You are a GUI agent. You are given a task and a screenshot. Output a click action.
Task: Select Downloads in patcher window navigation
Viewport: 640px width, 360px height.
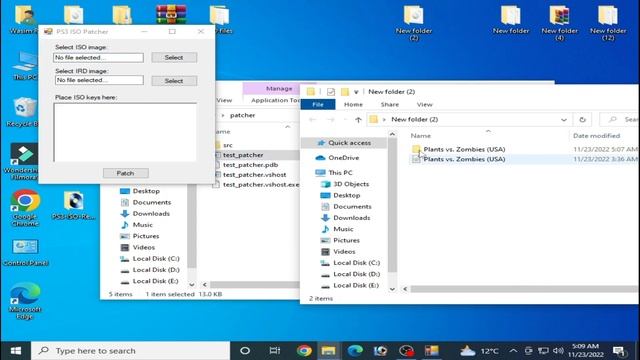[145, 213]
